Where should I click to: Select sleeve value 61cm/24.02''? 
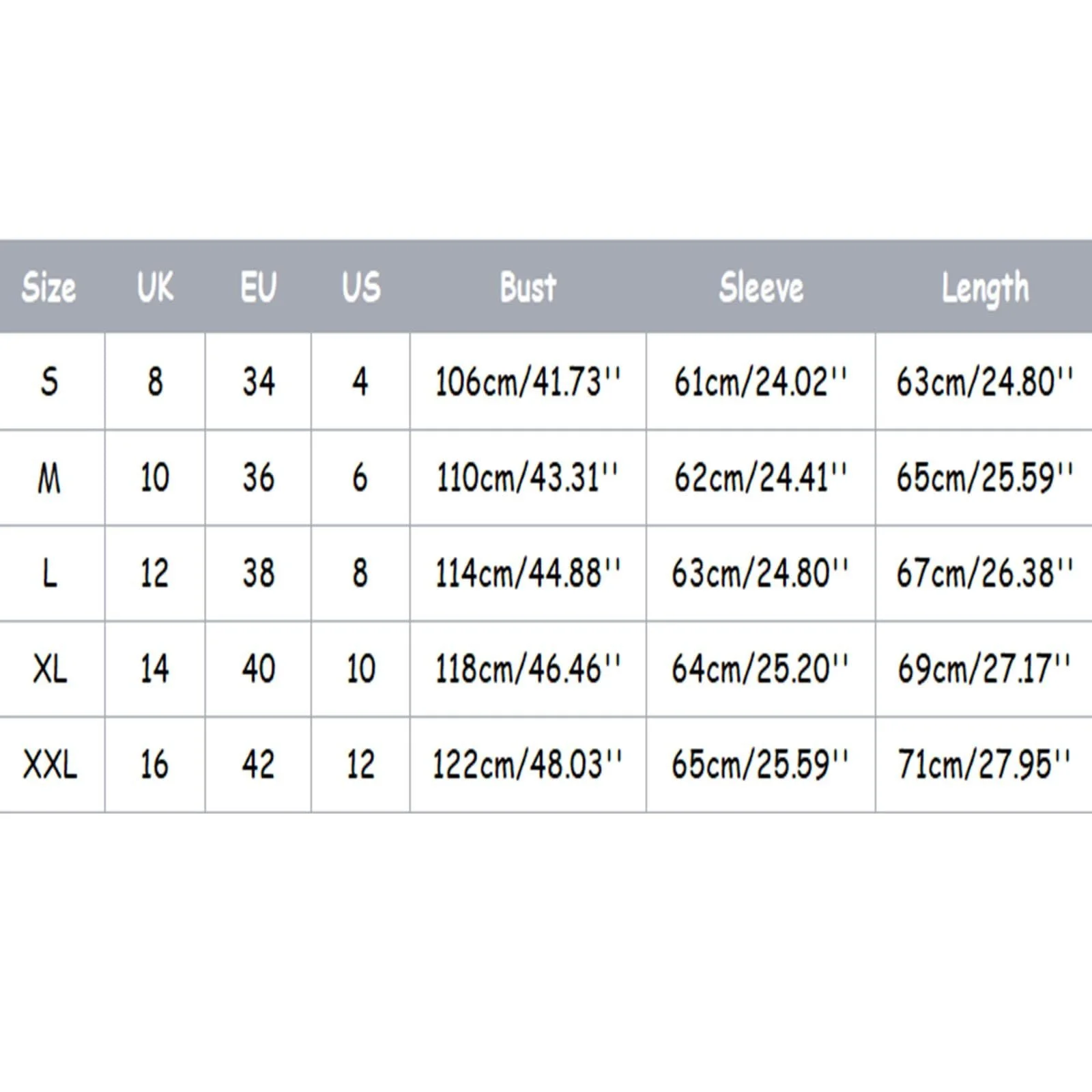(760, 382)
